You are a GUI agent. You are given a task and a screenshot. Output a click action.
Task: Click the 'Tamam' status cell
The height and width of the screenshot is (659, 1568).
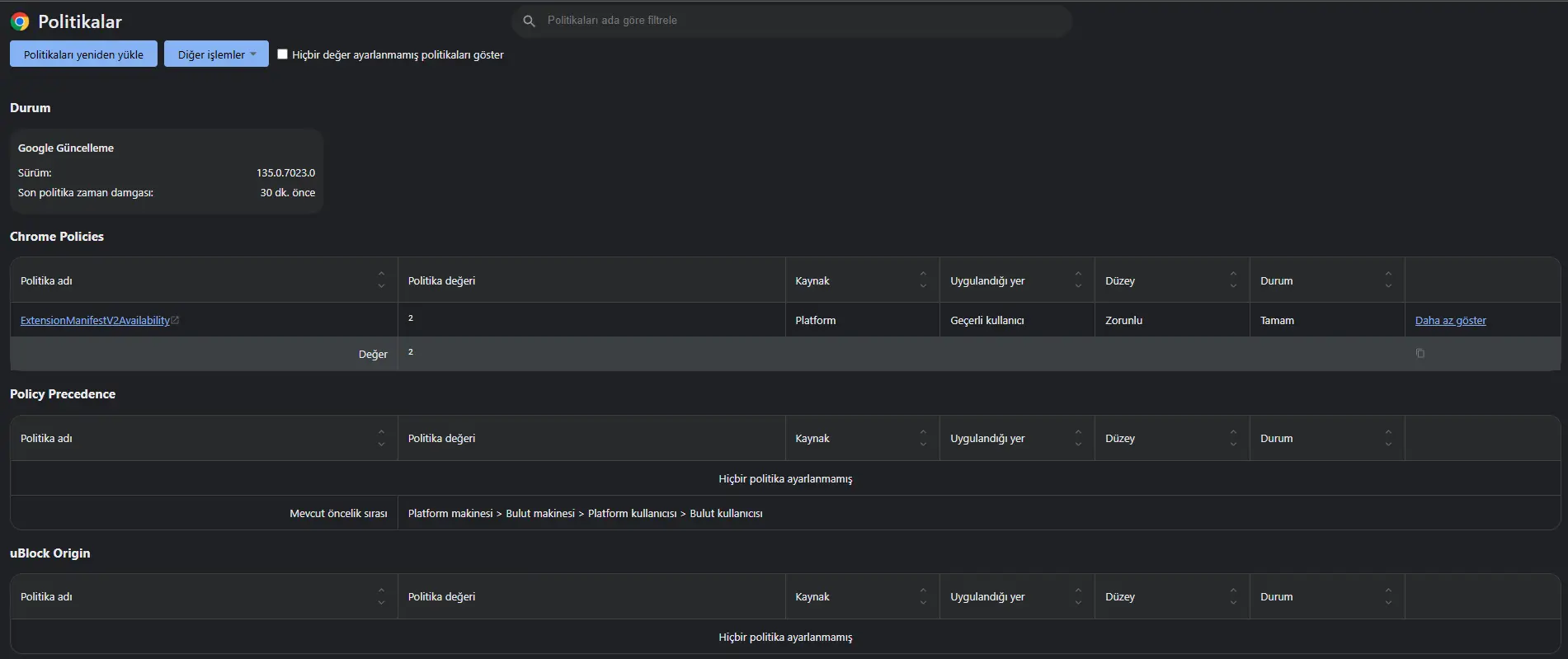tap(1277, 321)
